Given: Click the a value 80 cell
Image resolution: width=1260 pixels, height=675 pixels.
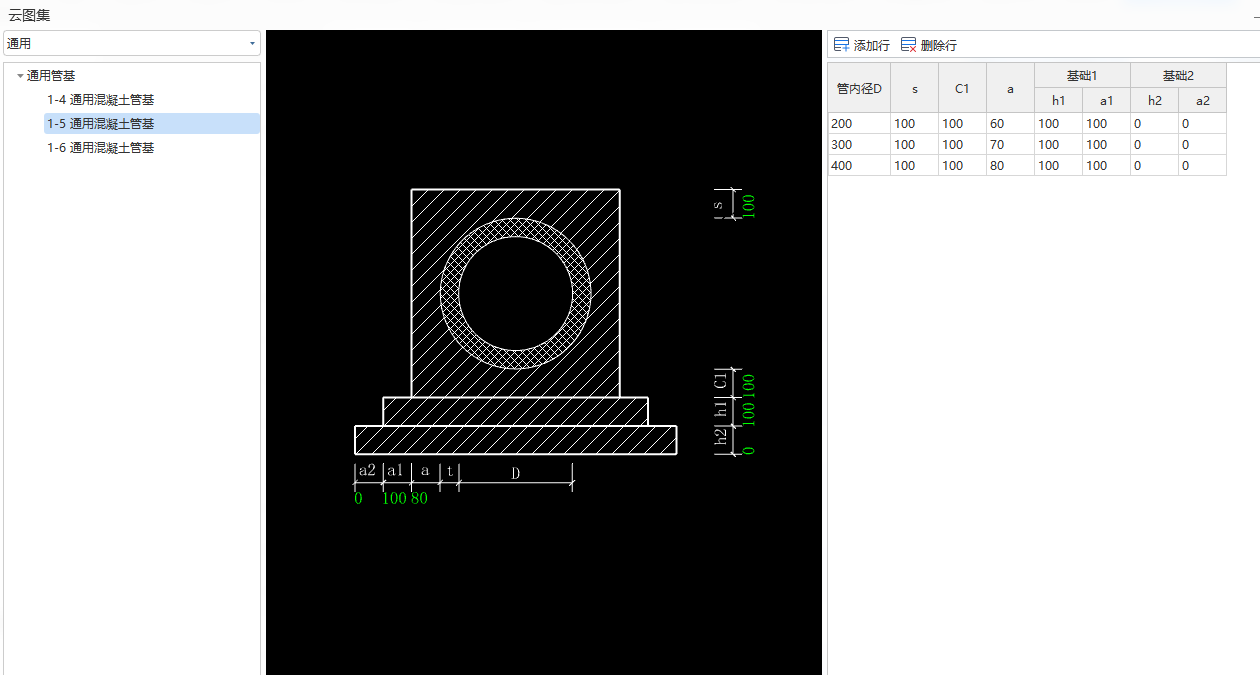Looking at the screenshot, I should pyautogui.click(x=1010, y=166).
